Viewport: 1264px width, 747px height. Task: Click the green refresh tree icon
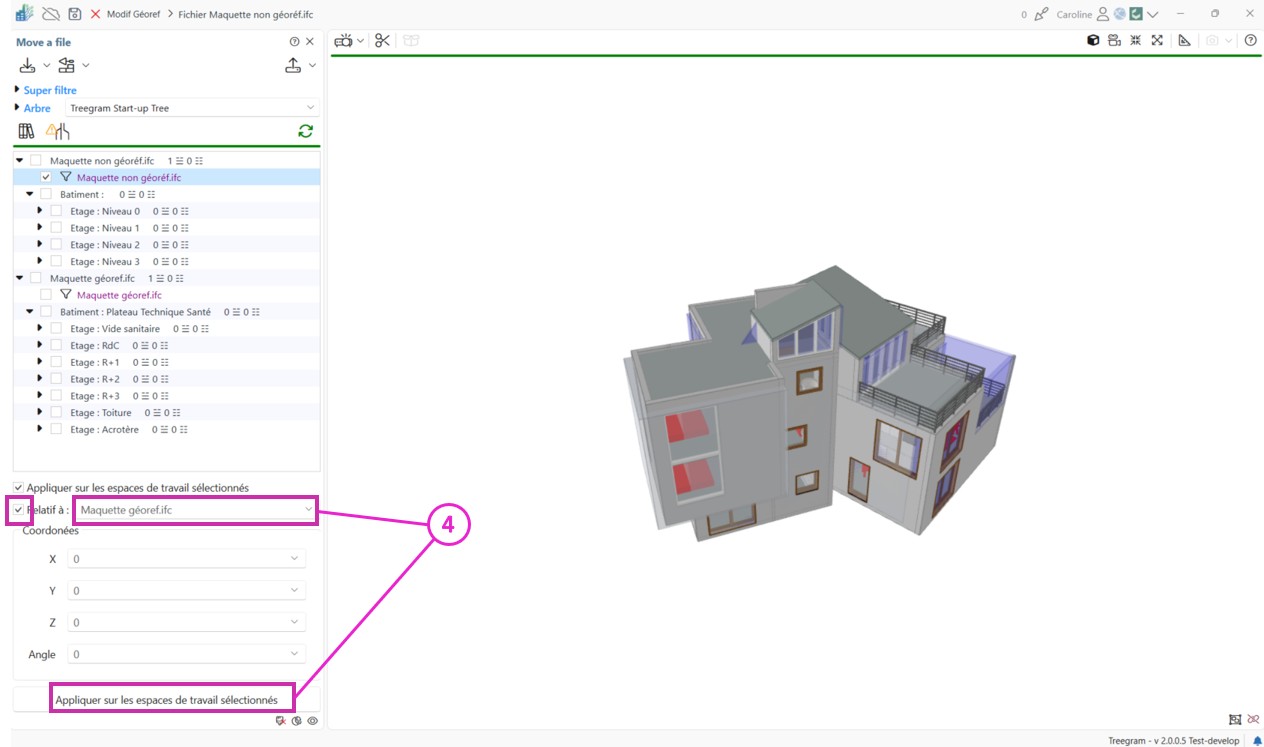click(305, 131)
